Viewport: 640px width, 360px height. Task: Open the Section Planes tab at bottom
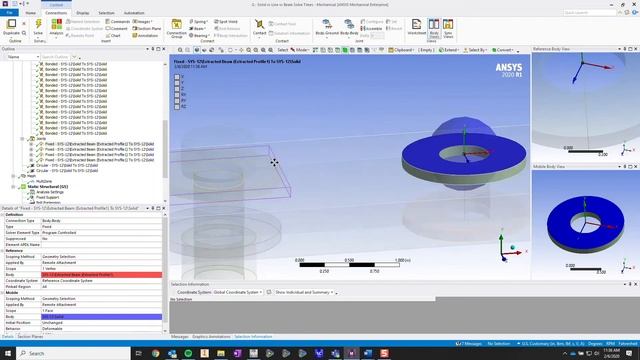[30, 337]
